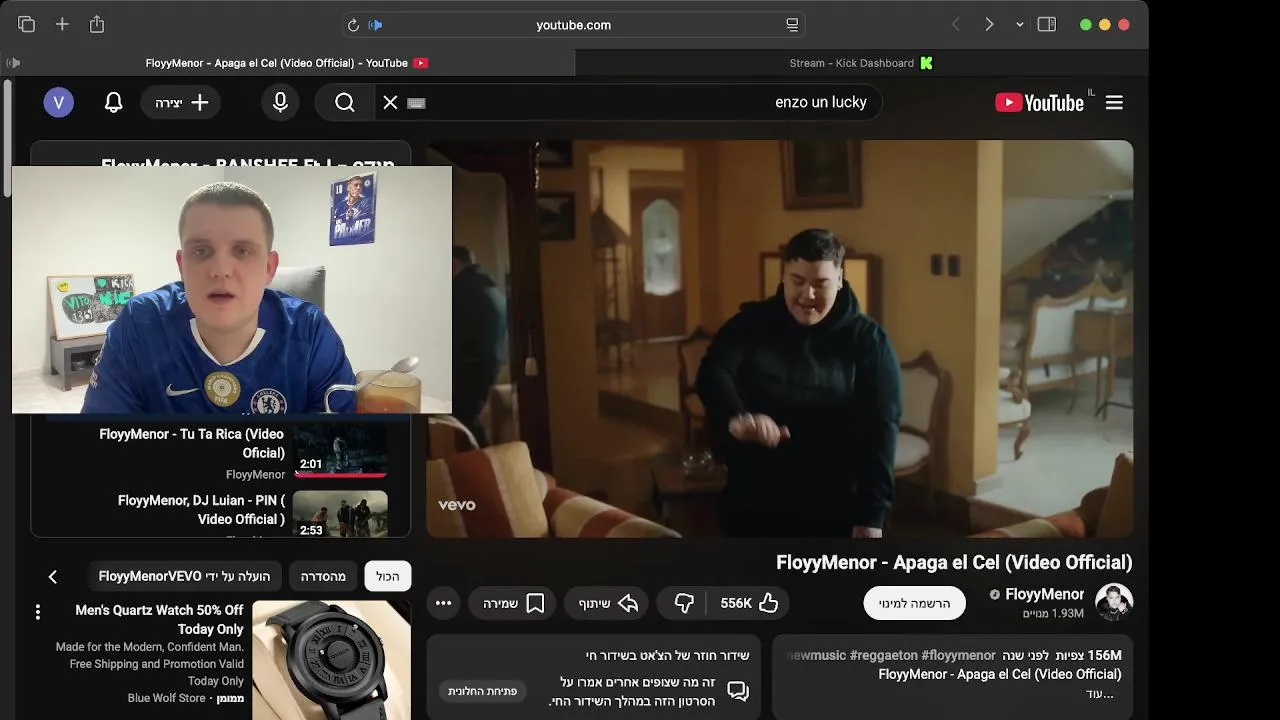Focus the youtube.com address field
The width and height of the screenshot is (1280, 720).
(x=573, y=25)
